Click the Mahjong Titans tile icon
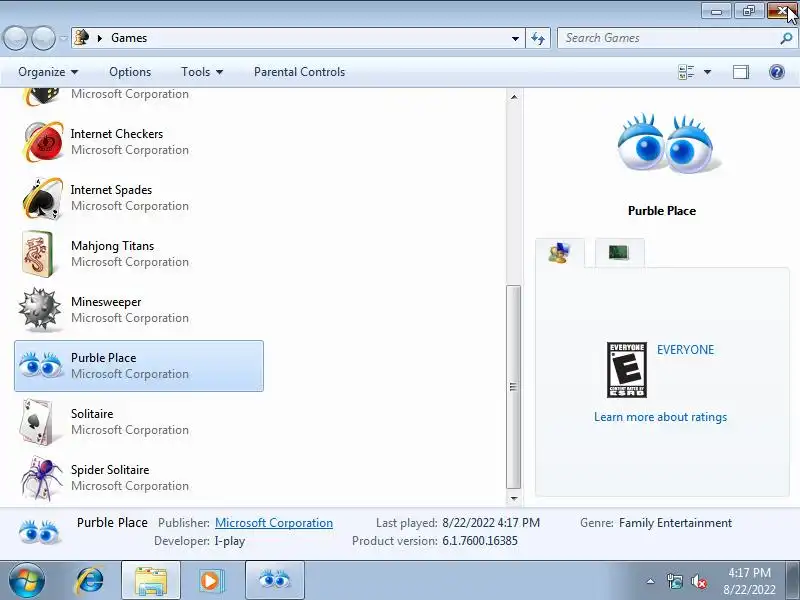800x600 pixels. [x=38, y=254]
